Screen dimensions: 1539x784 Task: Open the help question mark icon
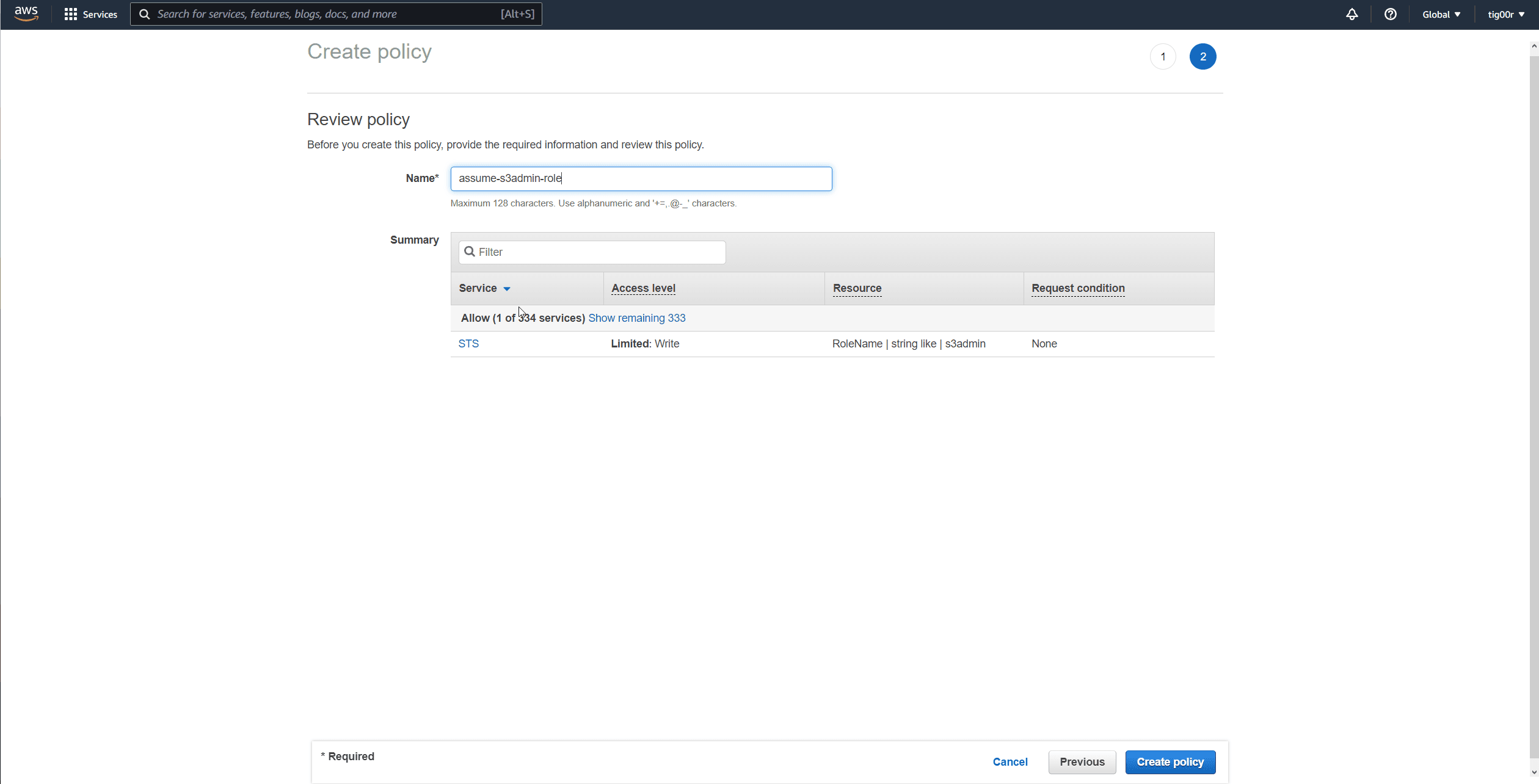pos(1390,14)
